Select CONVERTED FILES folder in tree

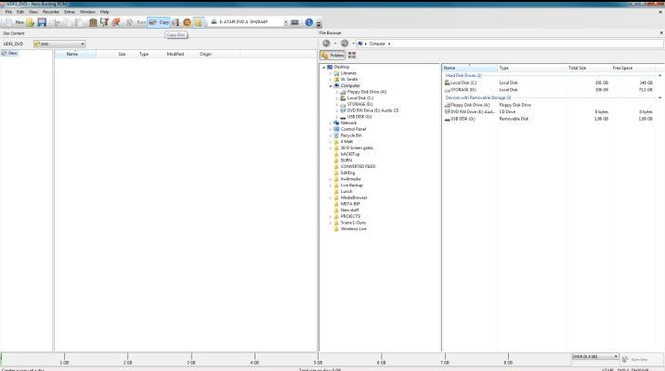(x=358, y=167)
